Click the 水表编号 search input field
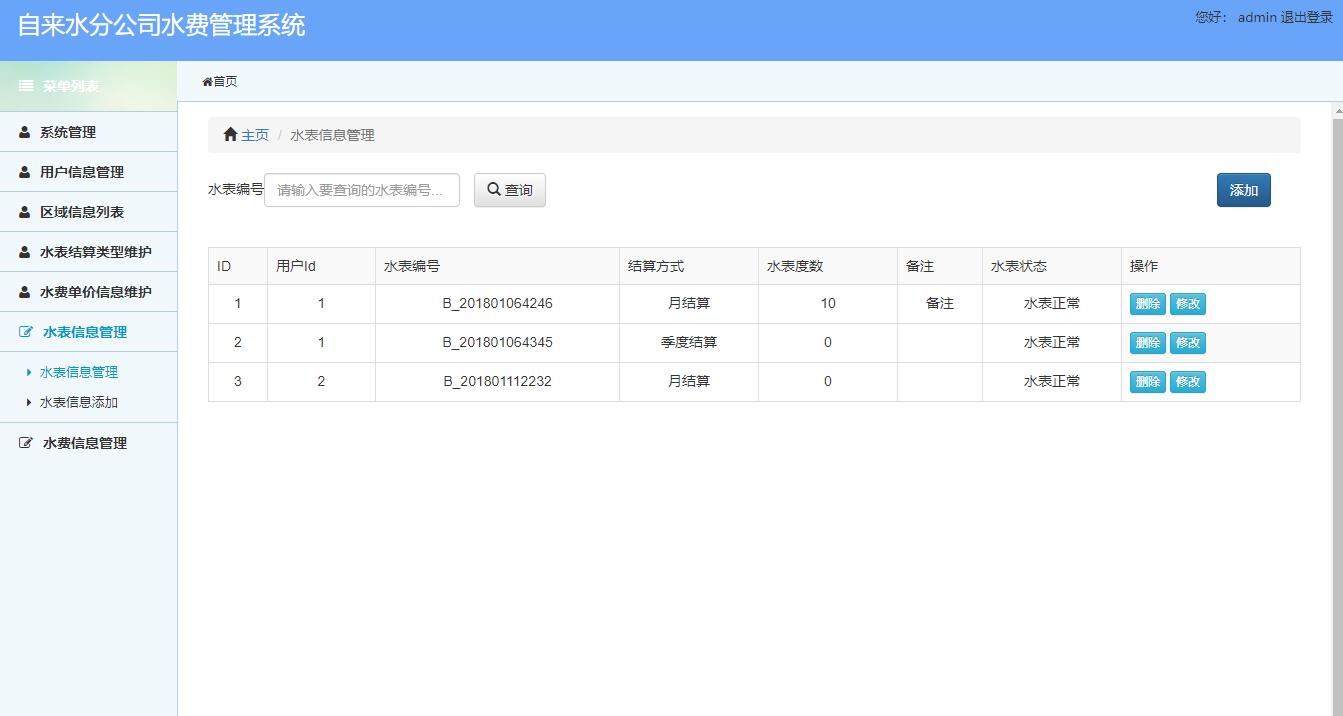 [x=361, y=189]
